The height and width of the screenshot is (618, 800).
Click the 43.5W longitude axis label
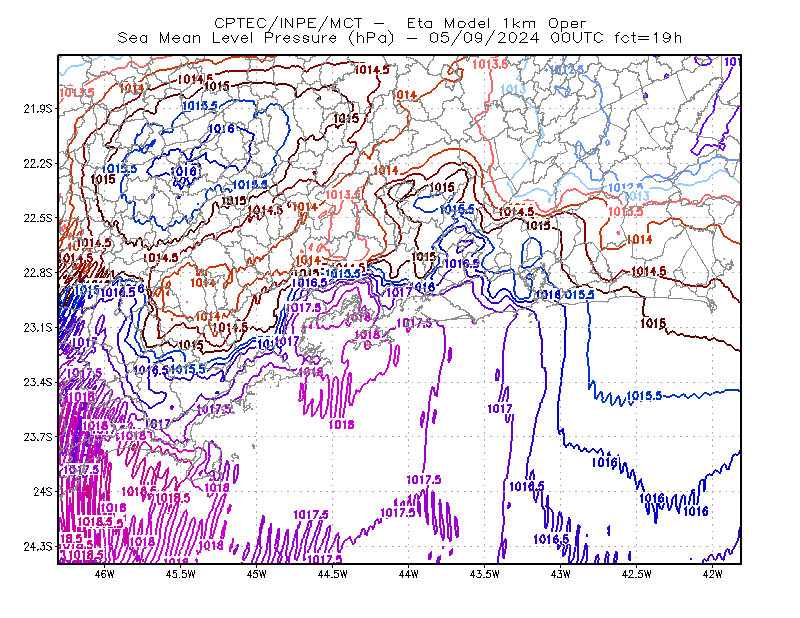[x=485, y=574]
